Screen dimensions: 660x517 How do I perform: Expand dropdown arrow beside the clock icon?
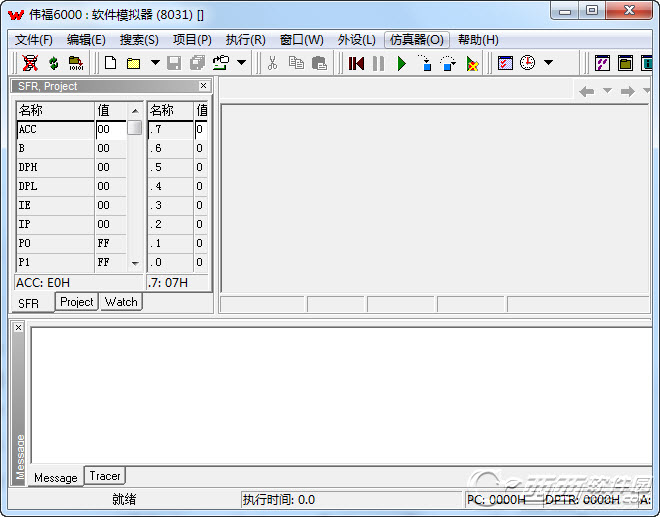549,63
